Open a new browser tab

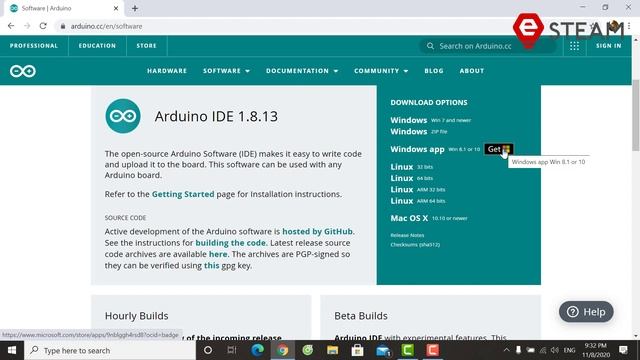click(x=135, y=8)
